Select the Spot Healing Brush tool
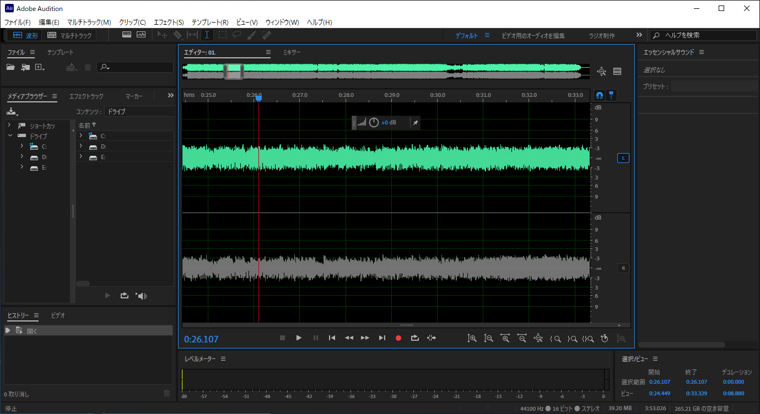This screenshot has width=760, height=414. pyautogui.click(x=267, y=35)
